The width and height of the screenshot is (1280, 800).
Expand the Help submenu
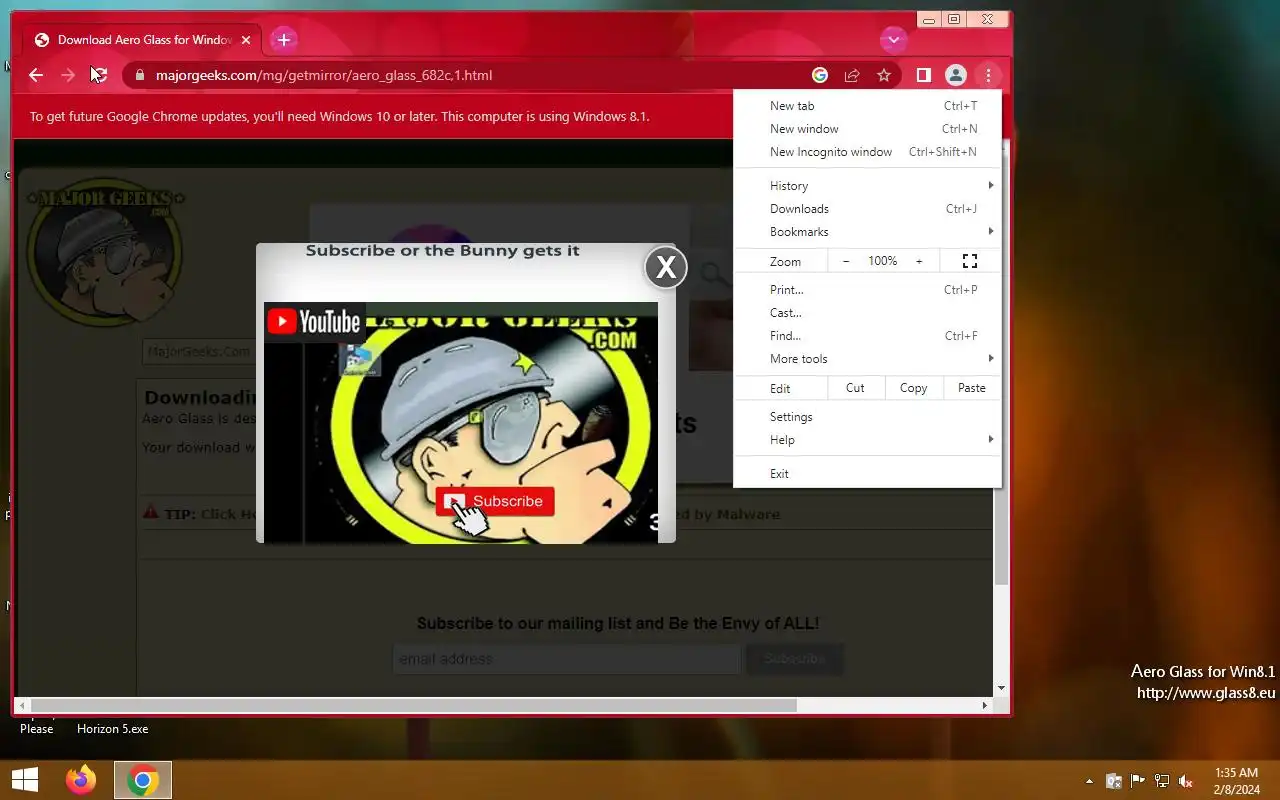tap(867, 440)
